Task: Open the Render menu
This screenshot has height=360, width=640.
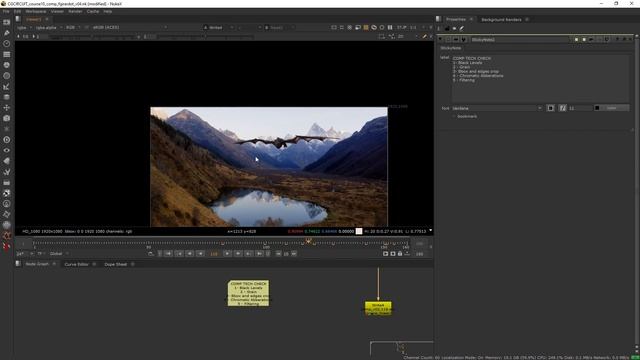Action: tap(75, 11)
